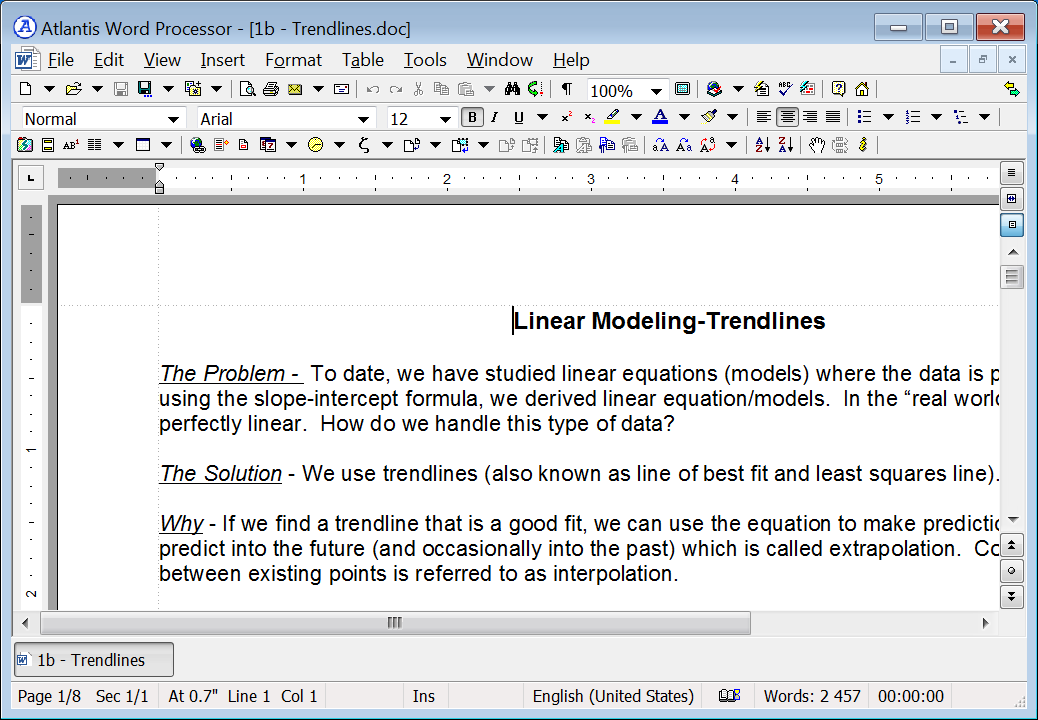Open the Format menu

pos(293,60)
